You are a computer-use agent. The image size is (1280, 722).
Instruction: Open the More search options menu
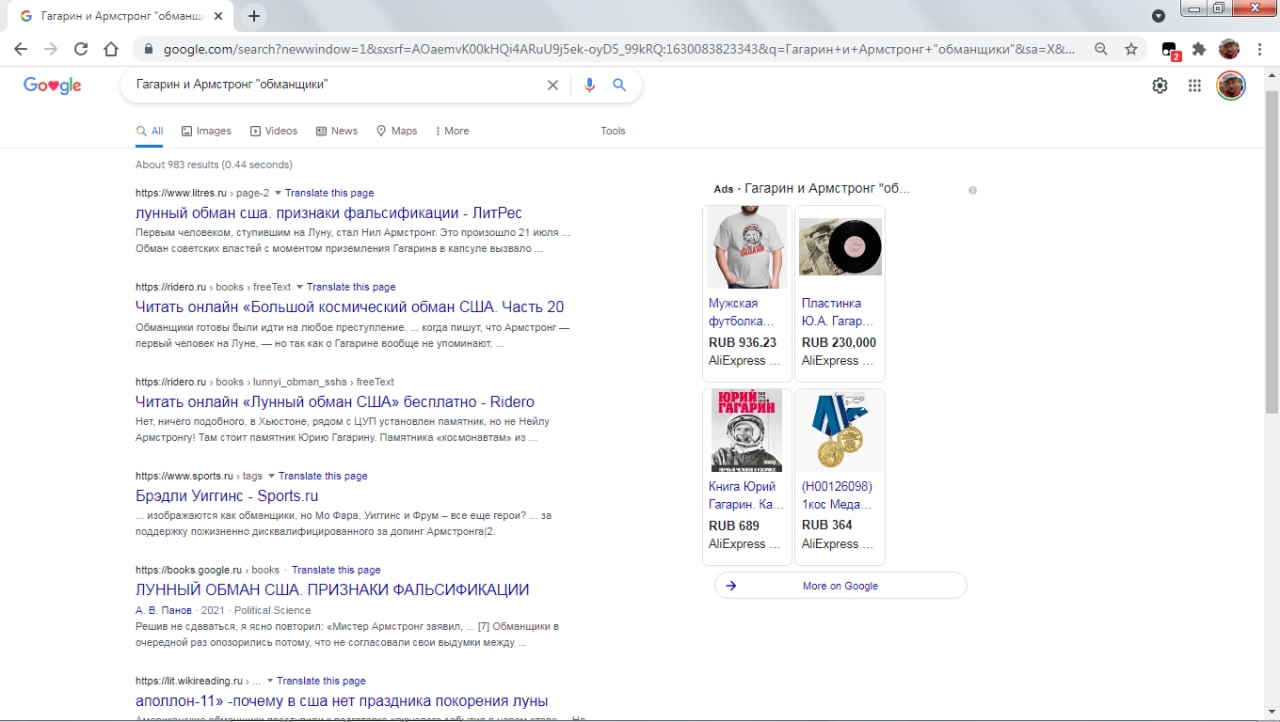click(x=451, y=131)
